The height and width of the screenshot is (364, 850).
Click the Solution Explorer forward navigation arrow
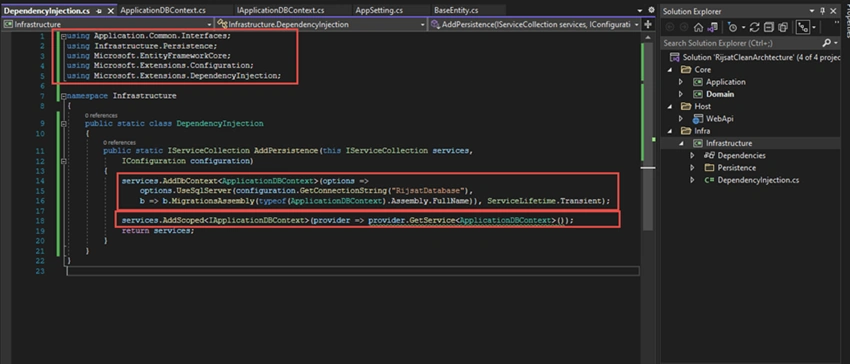click(x=684, y=27)
